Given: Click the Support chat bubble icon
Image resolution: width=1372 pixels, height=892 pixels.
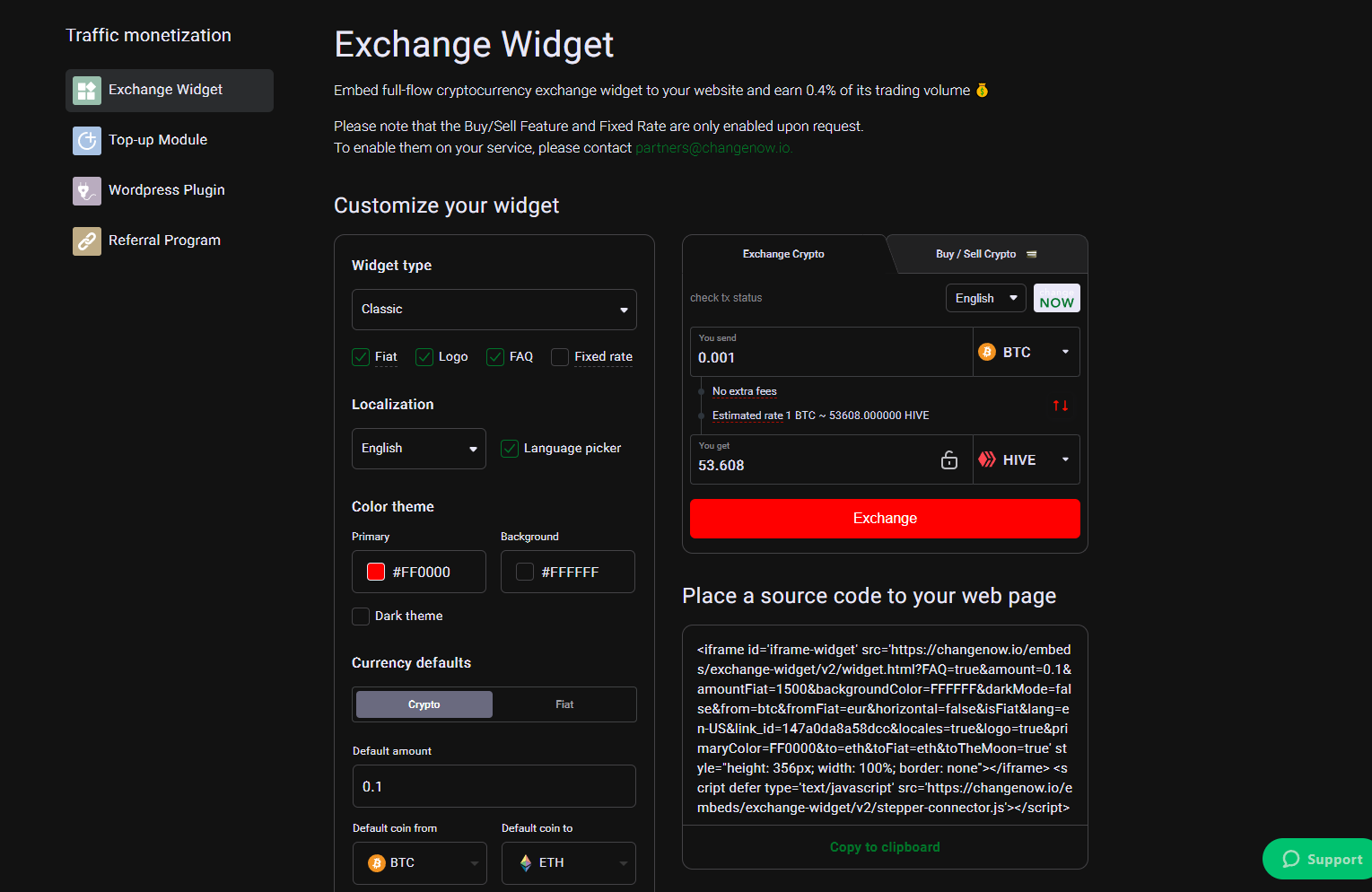Looking at the screenshot, I should point(1291,859).
